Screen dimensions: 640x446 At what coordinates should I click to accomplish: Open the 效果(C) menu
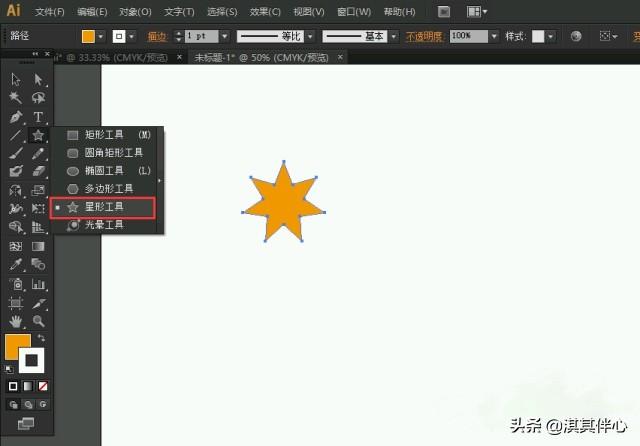(x=265, y=12)
